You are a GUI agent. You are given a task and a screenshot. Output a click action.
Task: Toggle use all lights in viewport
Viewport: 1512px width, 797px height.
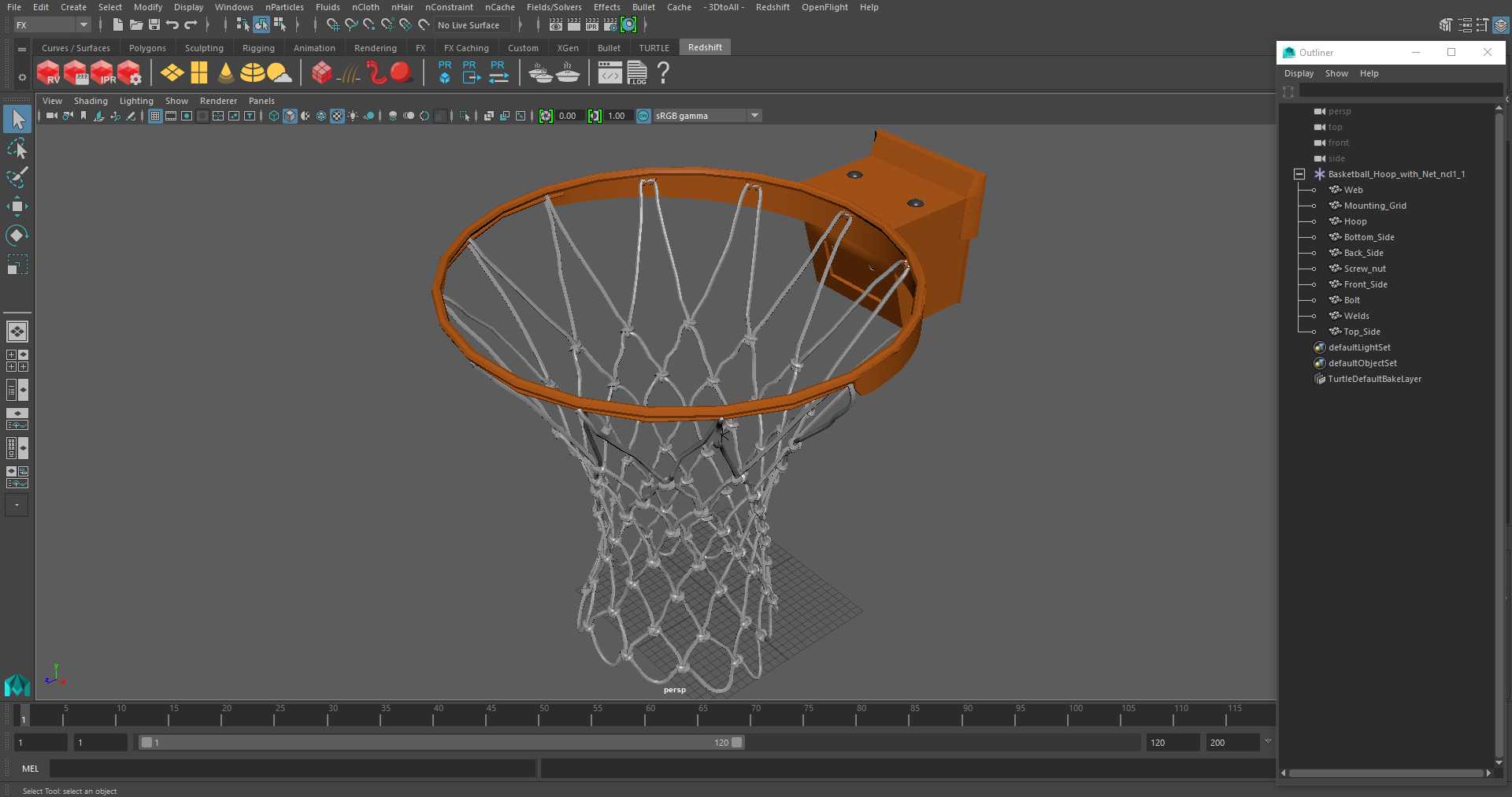(353, 116)
